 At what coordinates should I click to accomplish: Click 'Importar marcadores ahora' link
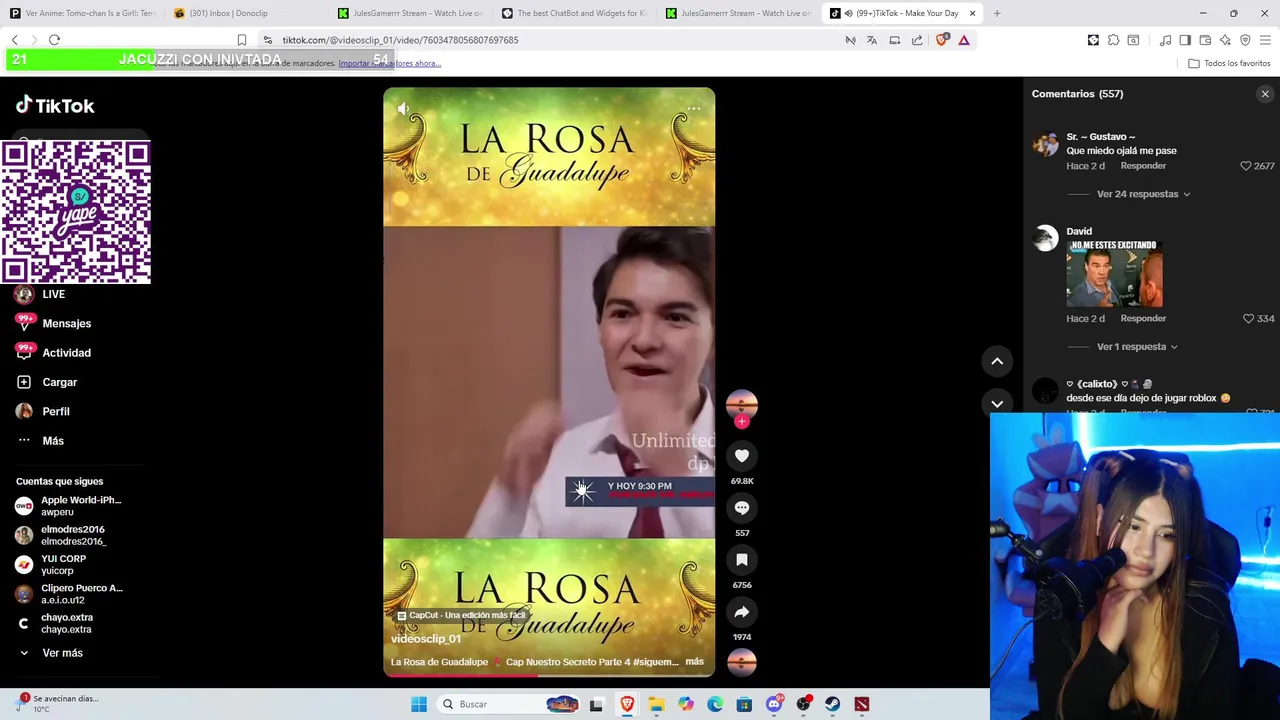389,63
